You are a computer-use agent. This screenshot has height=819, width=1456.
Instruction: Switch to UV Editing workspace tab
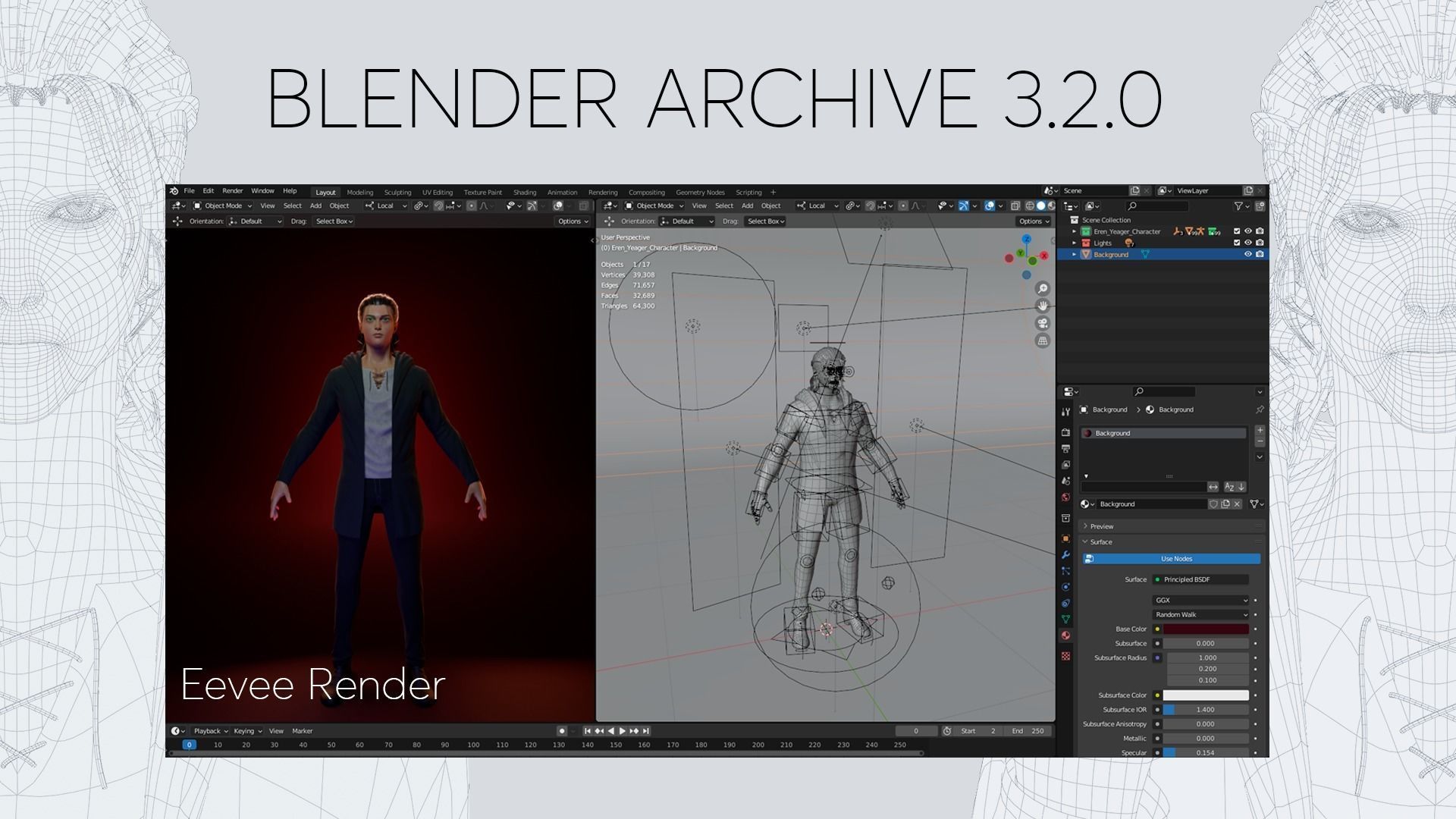coord(438,193)
